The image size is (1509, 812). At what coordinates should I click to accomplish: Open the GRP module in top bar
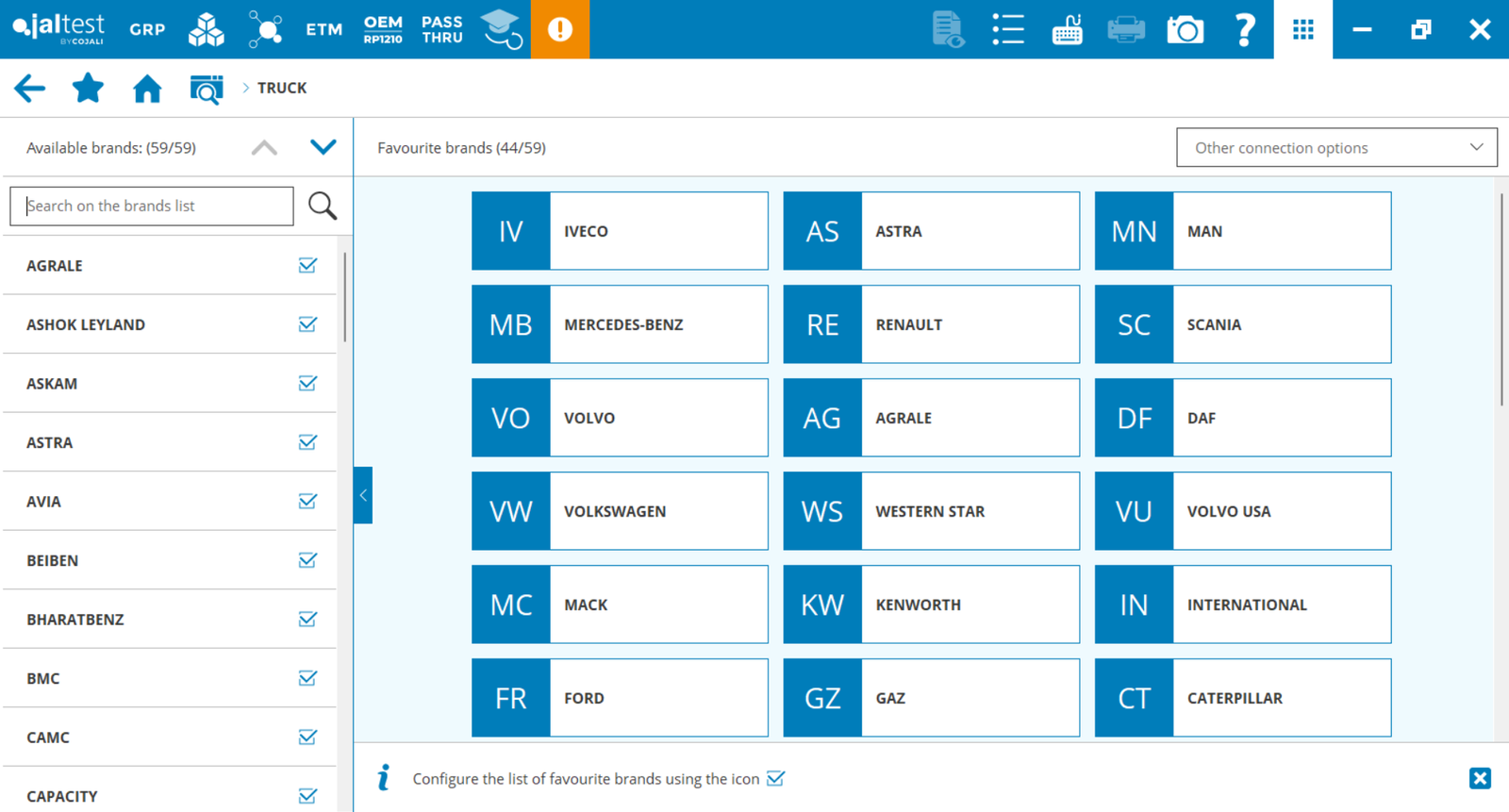pyautogui.click(x=147, y=29)
